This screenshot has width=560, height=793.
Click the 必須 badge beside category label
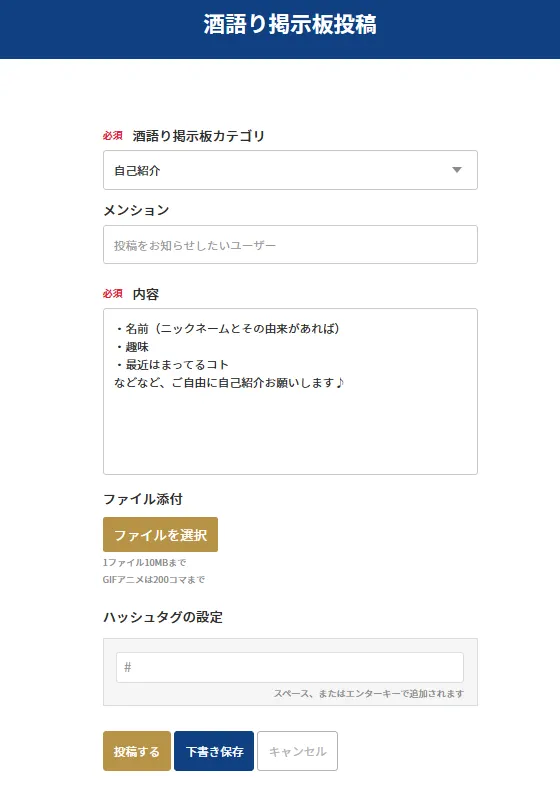(113, 136)
